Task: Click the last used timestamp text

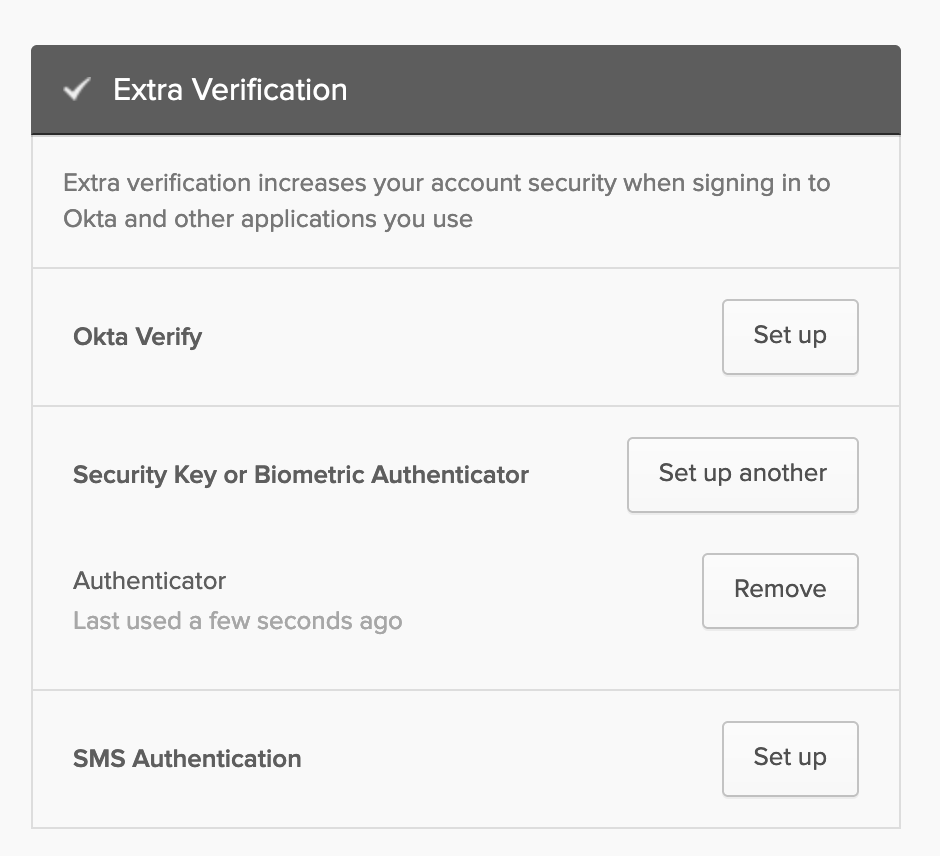Action: pyautogui.click(x=237, y=620)
